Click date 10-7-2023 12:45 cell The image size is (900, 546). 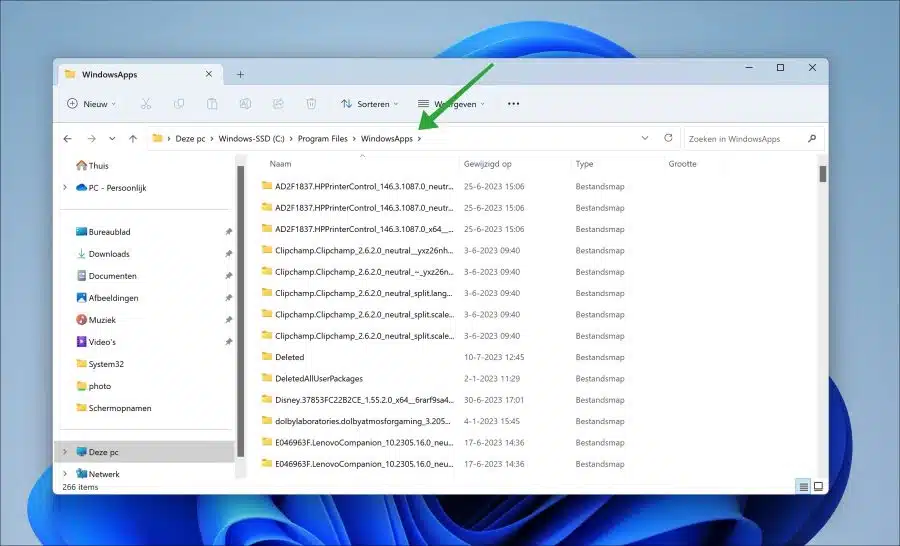(494, 357)
